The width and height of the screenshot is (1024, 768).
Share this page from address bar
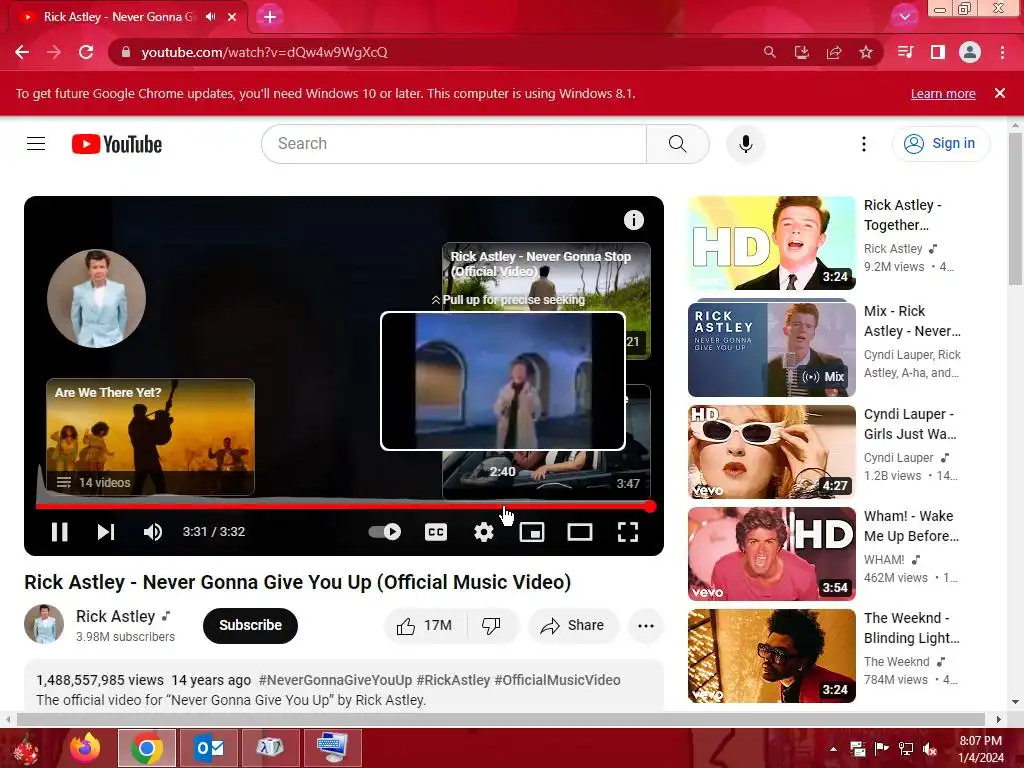pyautogui.click(x=833, y=52)
